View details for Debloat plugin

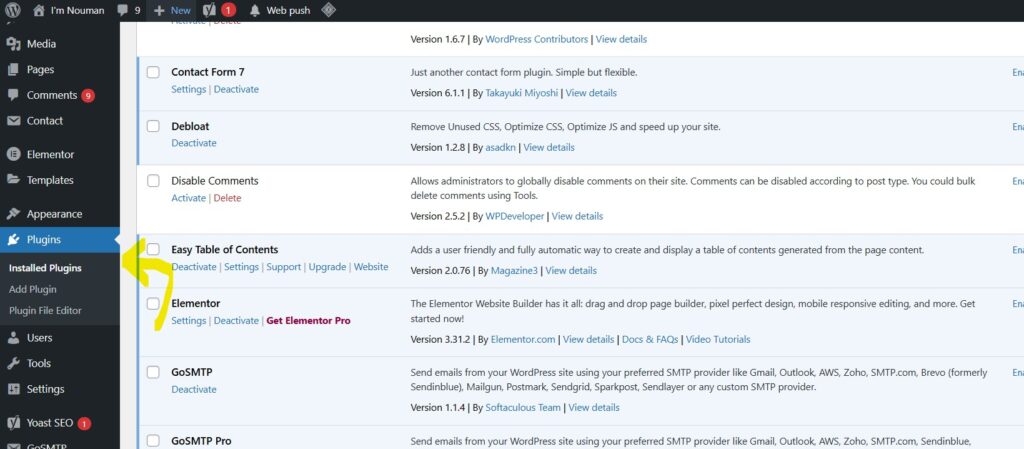pos(549,147)
